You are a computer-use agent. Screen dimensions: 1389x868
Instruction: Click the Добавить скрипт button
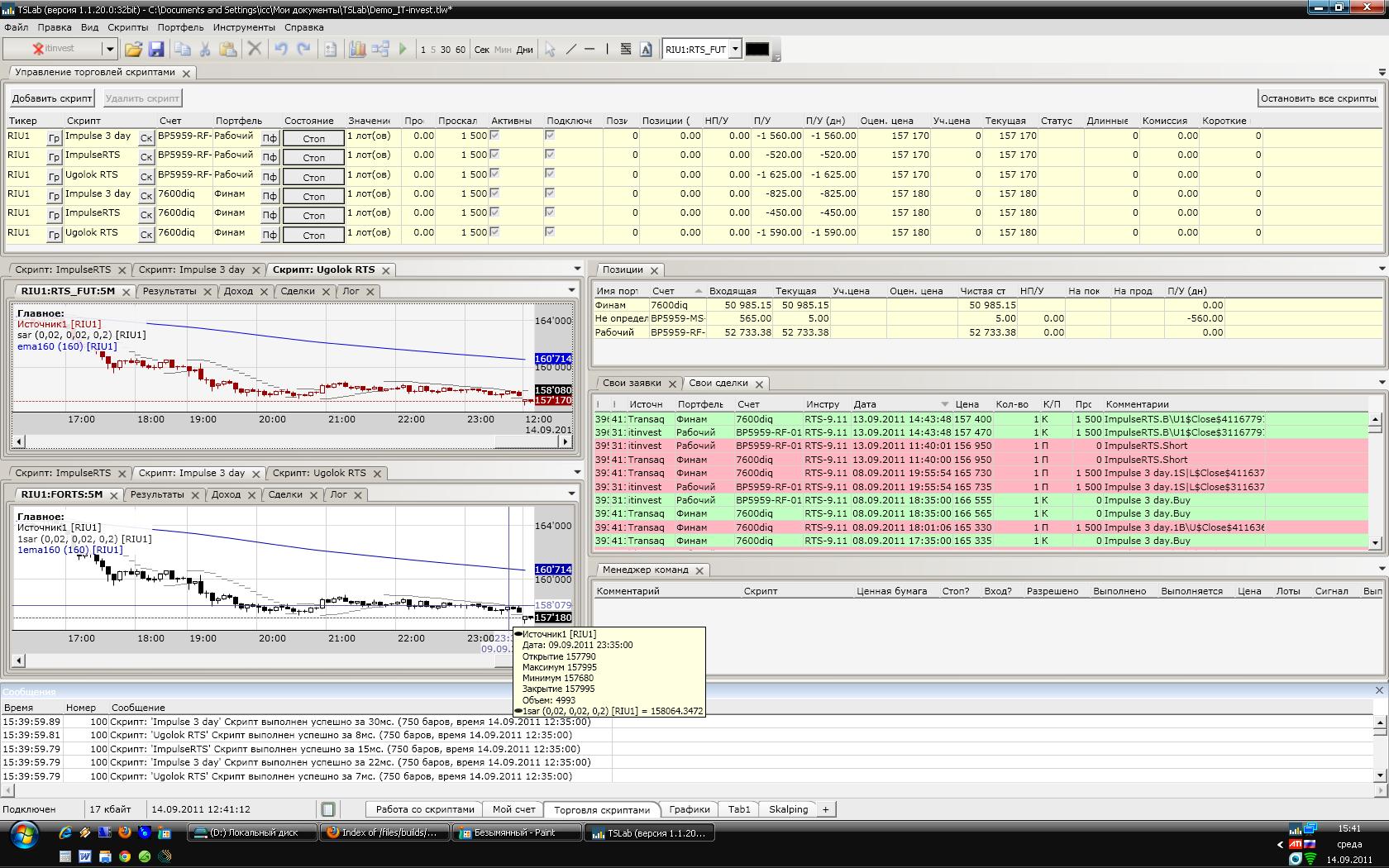52,98
